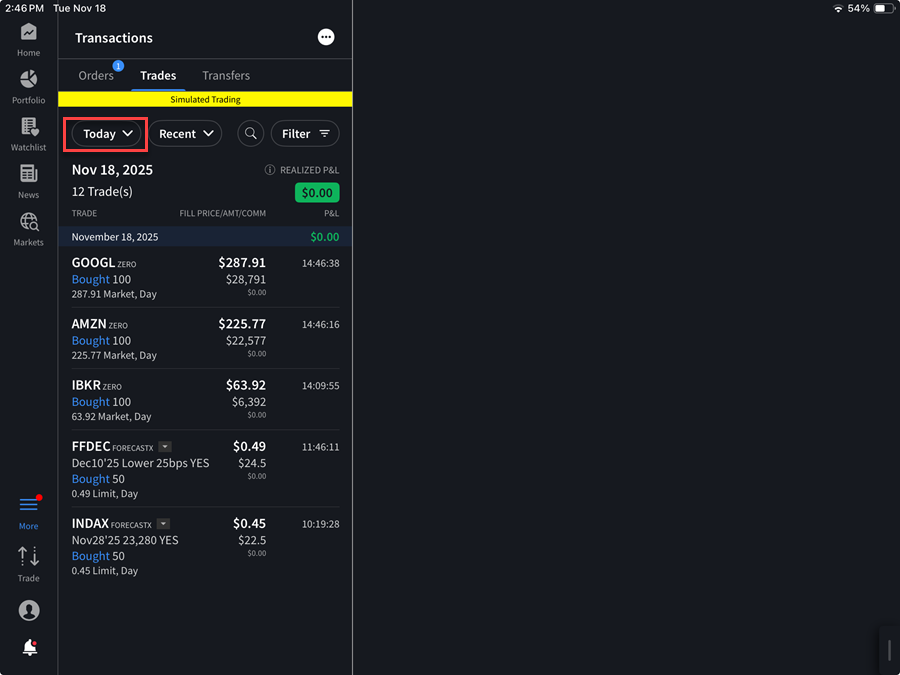The image size is (900, 675).
Task: Click the INDAX fill price $0.45
Action: point(249,523)
